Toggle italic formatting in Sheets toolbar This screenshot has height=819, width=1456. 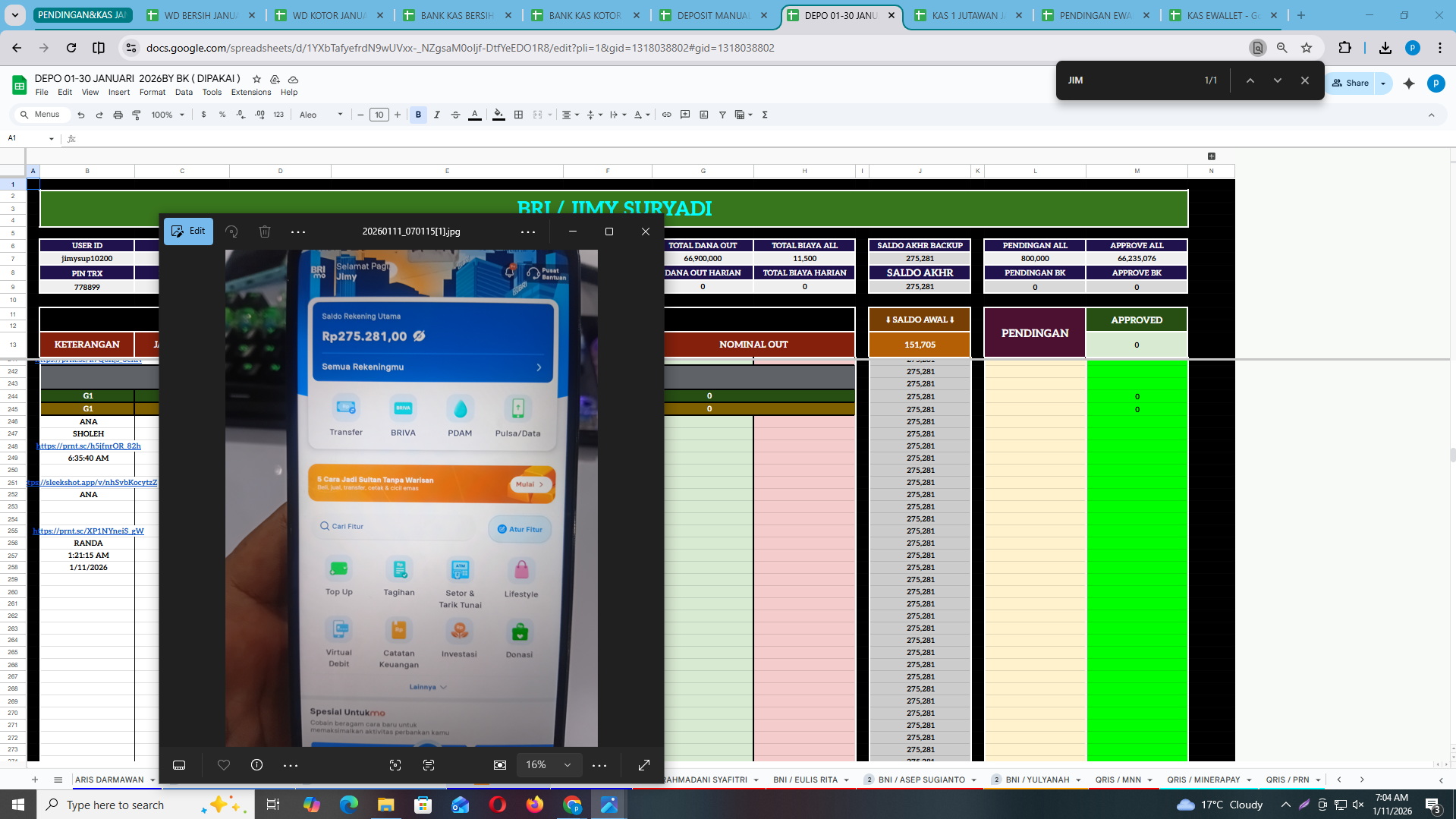point(437,115)
